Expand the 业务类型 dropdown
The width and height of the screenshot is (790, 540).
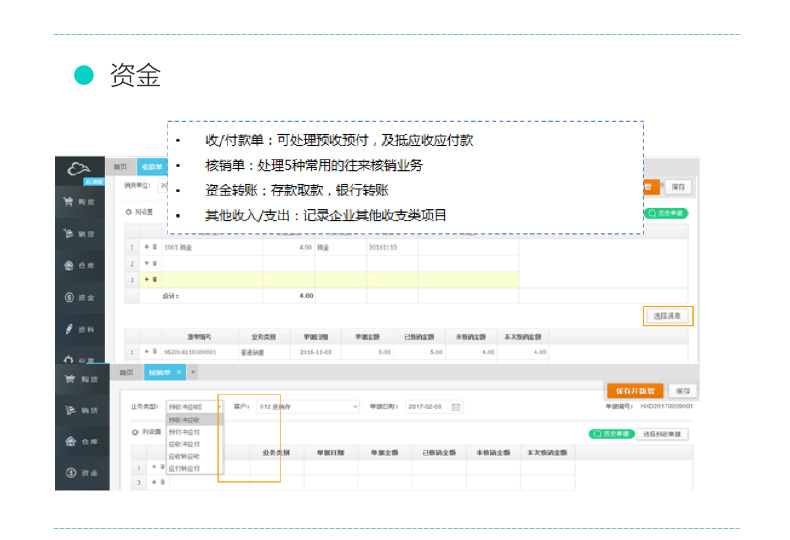tap(194, 407)
